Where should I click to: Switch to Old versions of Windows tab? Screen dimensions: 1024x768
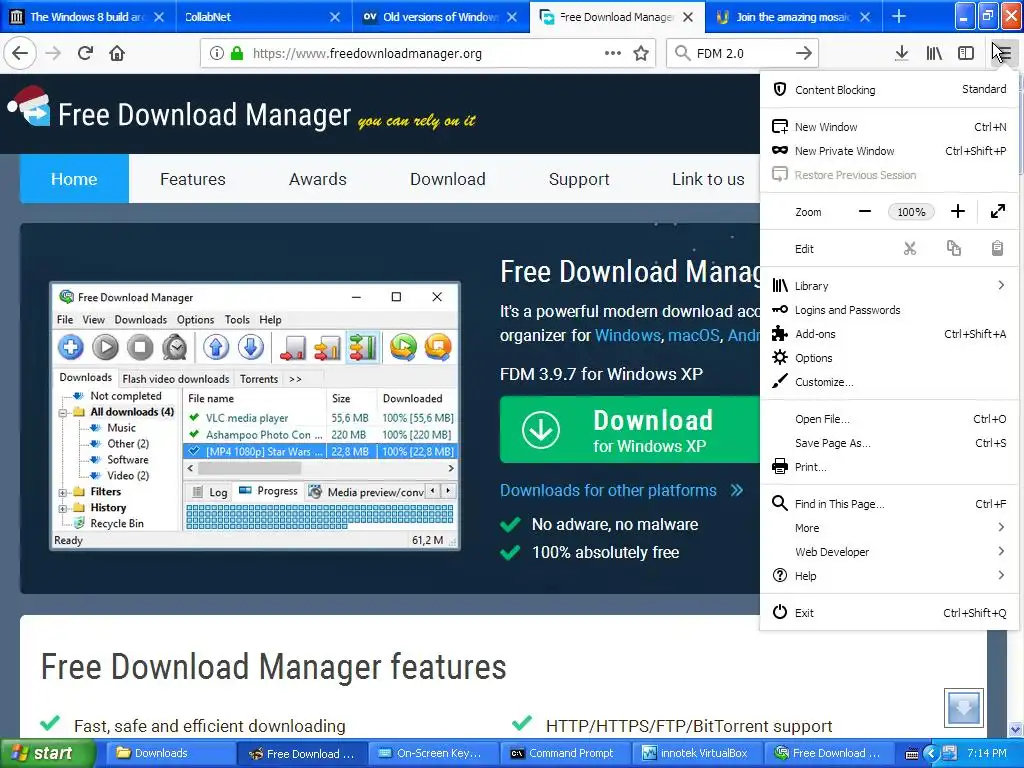[441, 17]
